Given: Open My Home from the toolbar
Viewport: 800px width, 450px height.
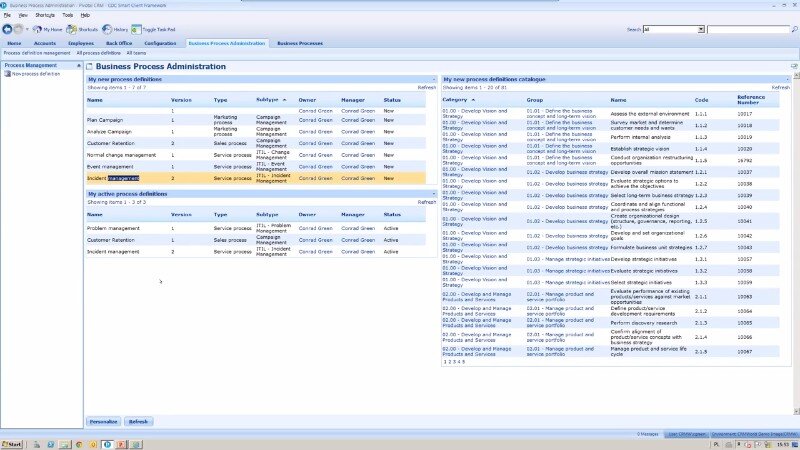Looking at the screenshot, I should 47,30.
